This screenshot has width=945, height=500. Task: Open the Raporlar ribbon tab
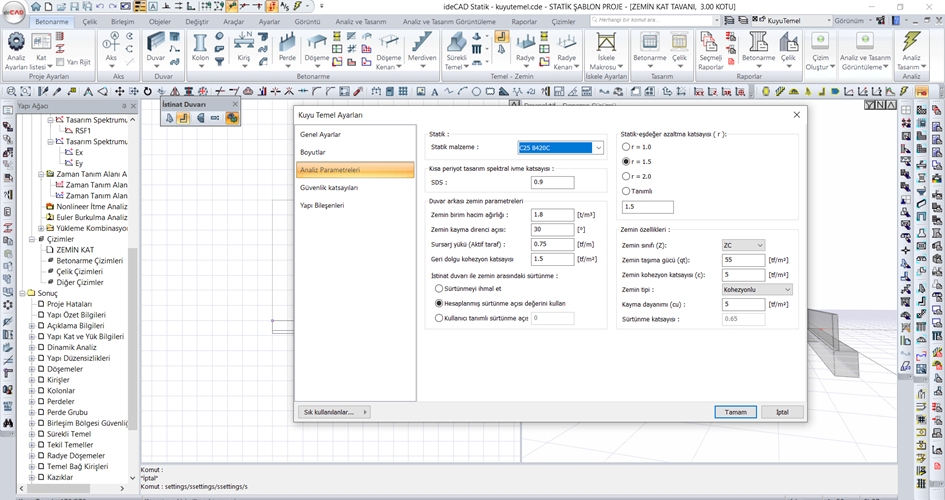[x=524, y=21]
